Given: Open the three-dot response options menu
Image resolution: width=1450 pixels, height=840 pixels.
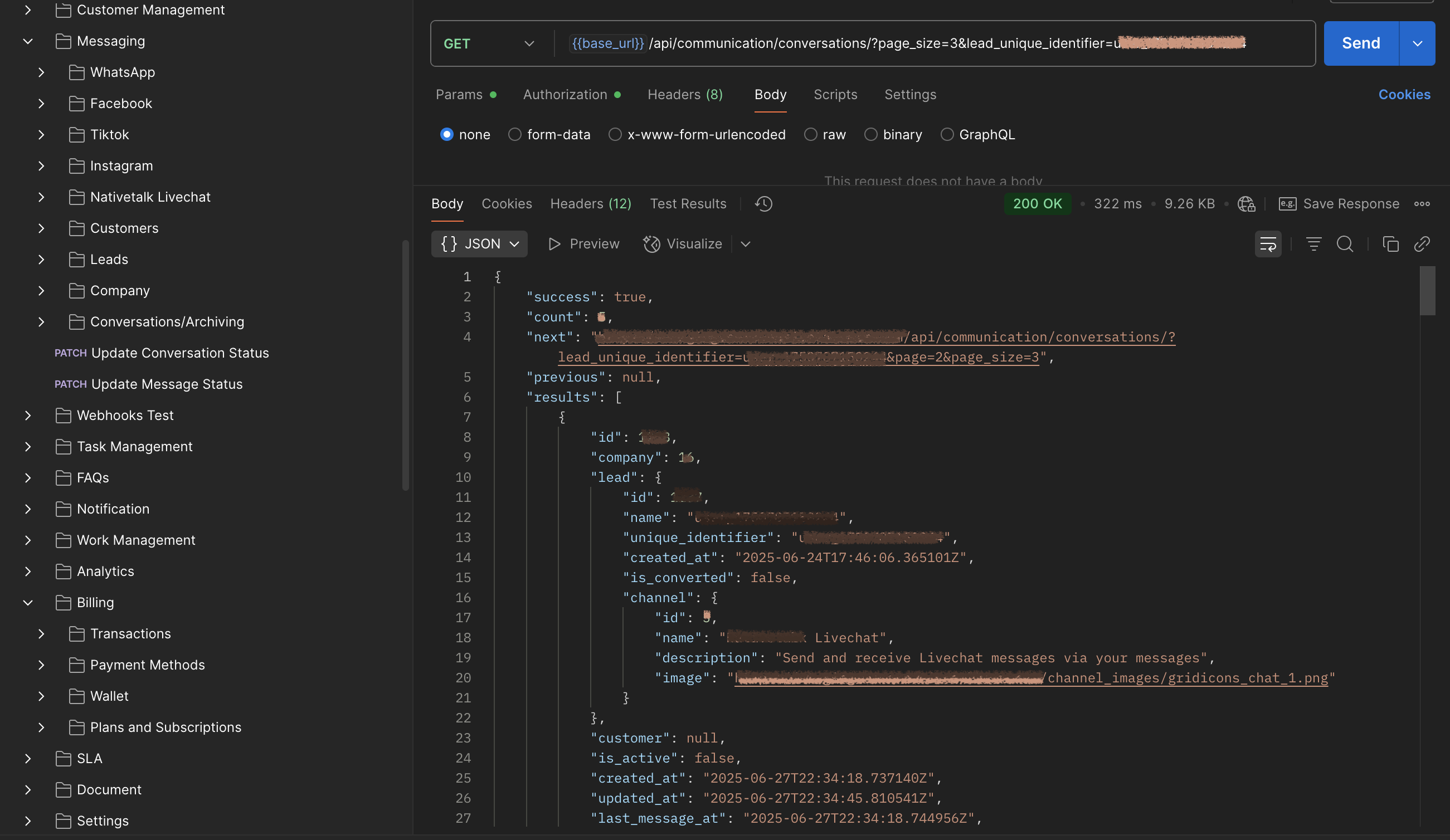Looking at the screenshot, I should pyautogui.click(x=1422, y=204).
